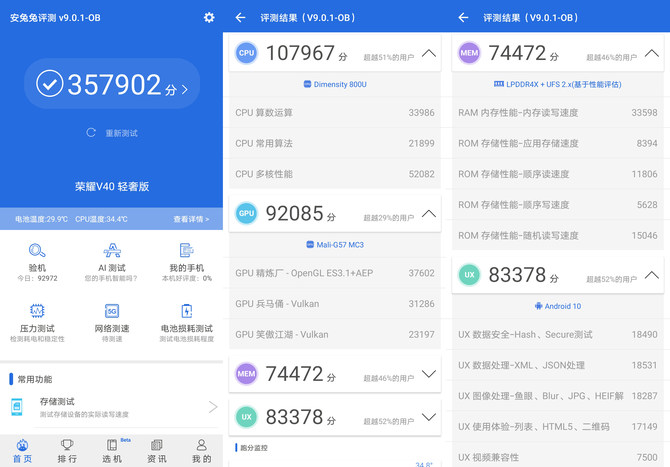Viewport: 670px width, 467px height.
Task: Tap device name 荣耀V40 轻奢版
Action: coord(112,186)
